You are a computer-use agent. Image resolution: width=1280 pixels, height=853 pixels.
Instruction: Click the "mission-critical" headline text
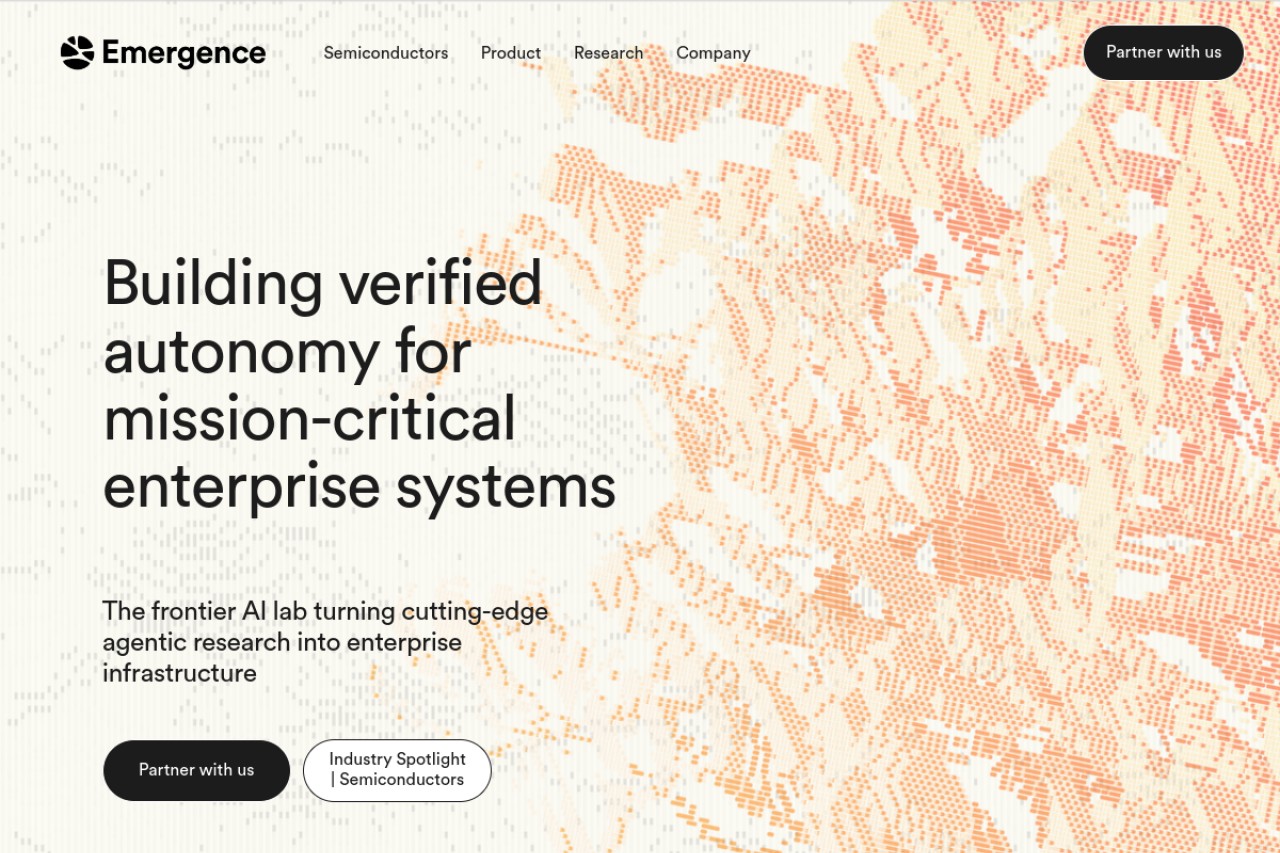[x=310, y=418]
